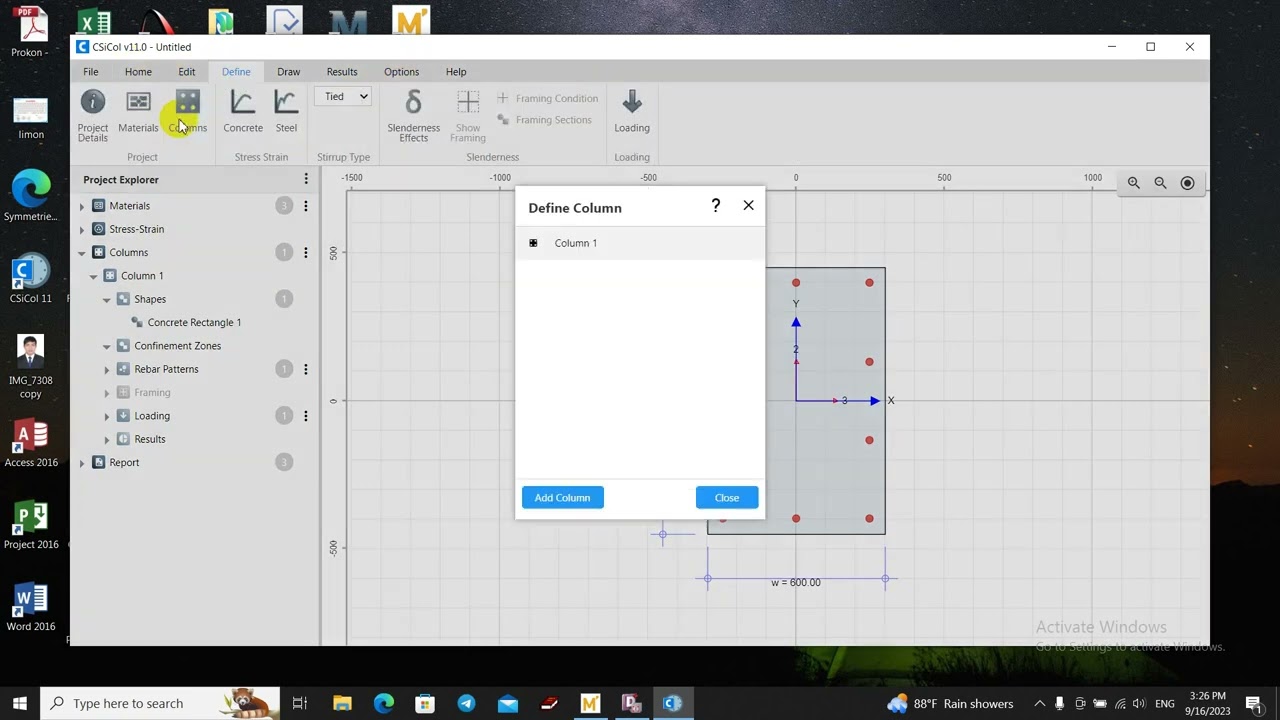Close Define Column dialog with X
Screen dimensions: 1280x720
(x=748, y=205)
